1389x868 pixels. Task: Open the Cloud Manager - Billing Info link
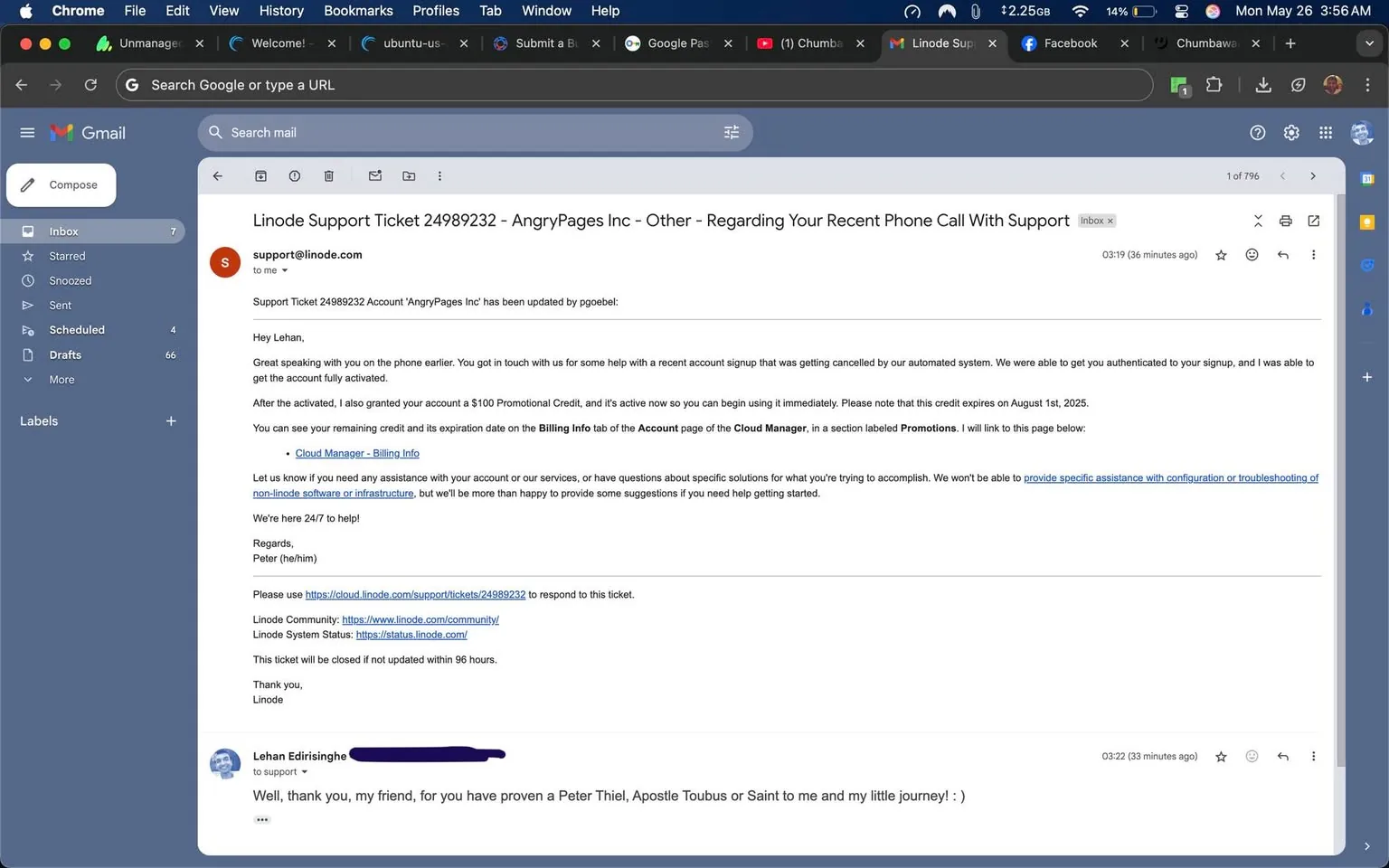357,453
